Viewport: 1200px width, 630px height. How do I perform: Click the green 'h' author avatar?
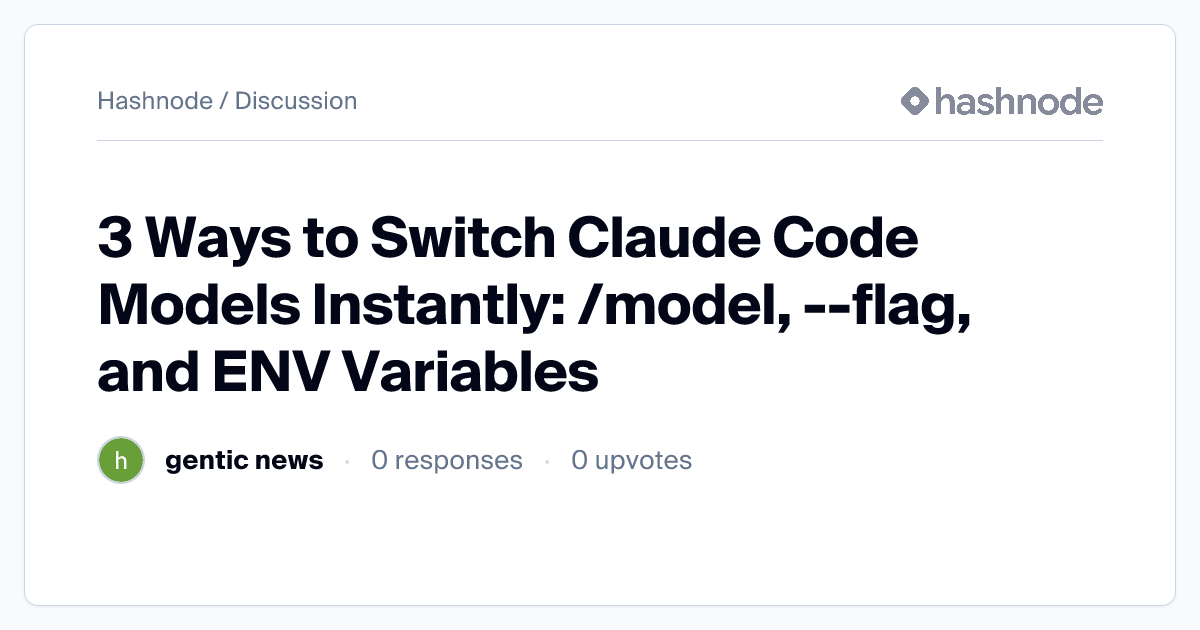click(121, 461)
